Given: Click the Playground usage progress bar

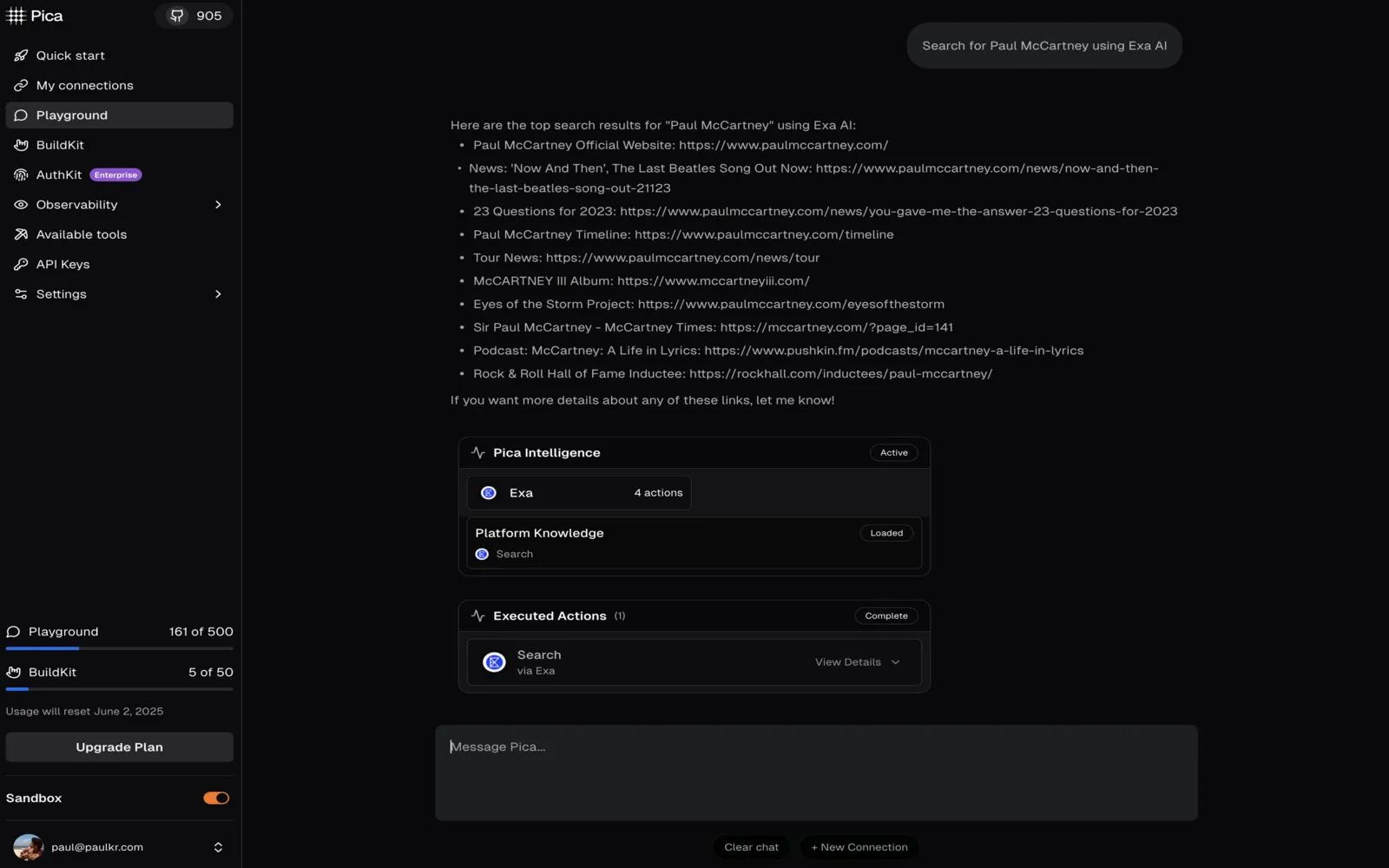Looking at the screenshot, I should (x=119, y=648).
